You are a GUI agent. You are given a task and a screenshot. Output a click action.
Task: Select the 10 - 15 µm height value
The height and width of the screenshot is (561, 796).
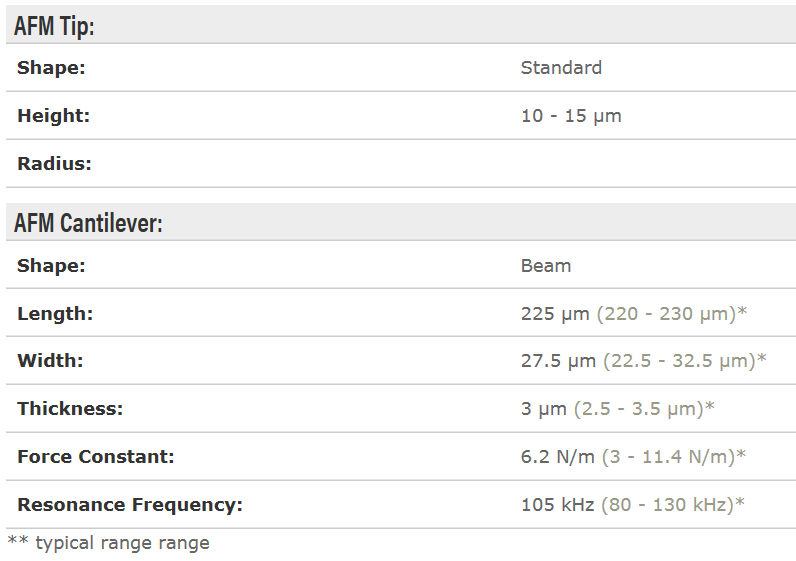[x=571, y=116]
